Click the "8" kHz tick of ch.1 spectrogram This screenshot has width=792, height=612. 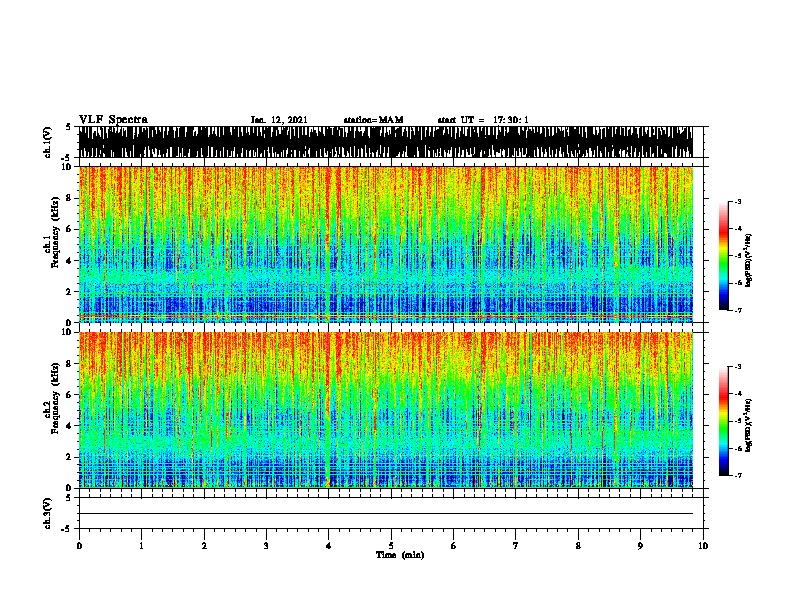click(70, 198)
